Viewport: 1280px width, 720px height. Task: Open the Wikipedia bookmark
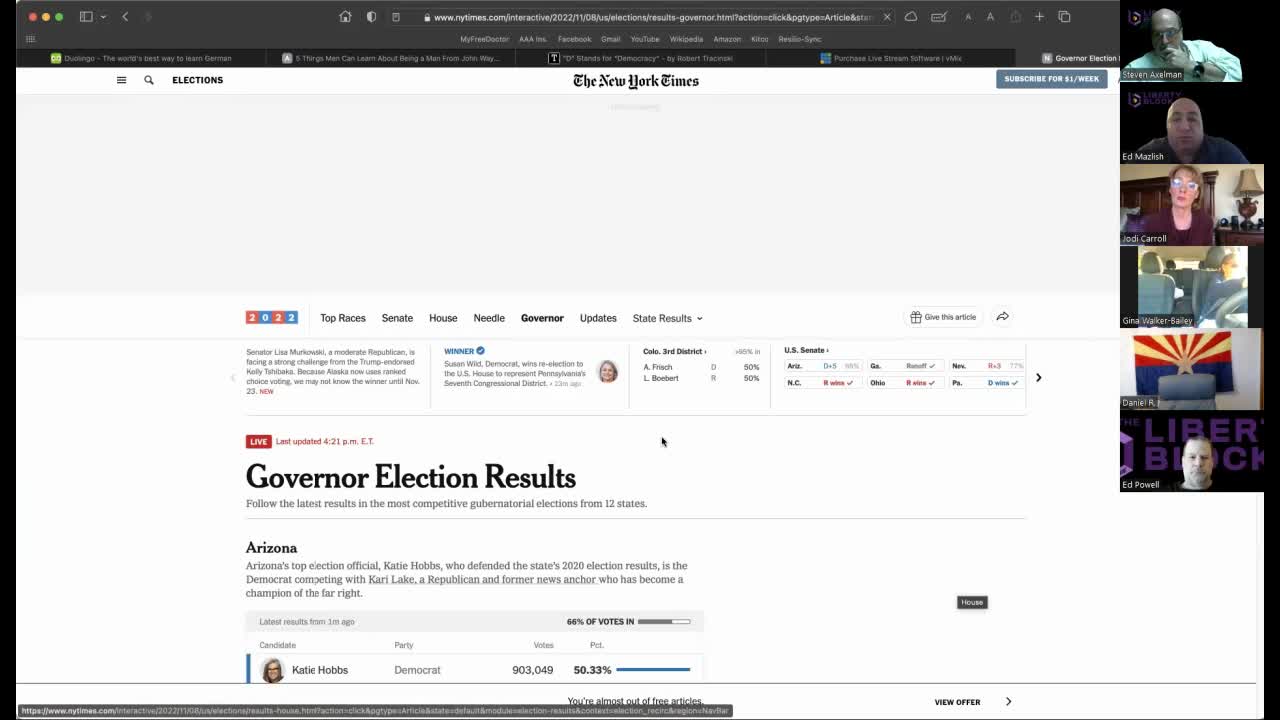686,39
